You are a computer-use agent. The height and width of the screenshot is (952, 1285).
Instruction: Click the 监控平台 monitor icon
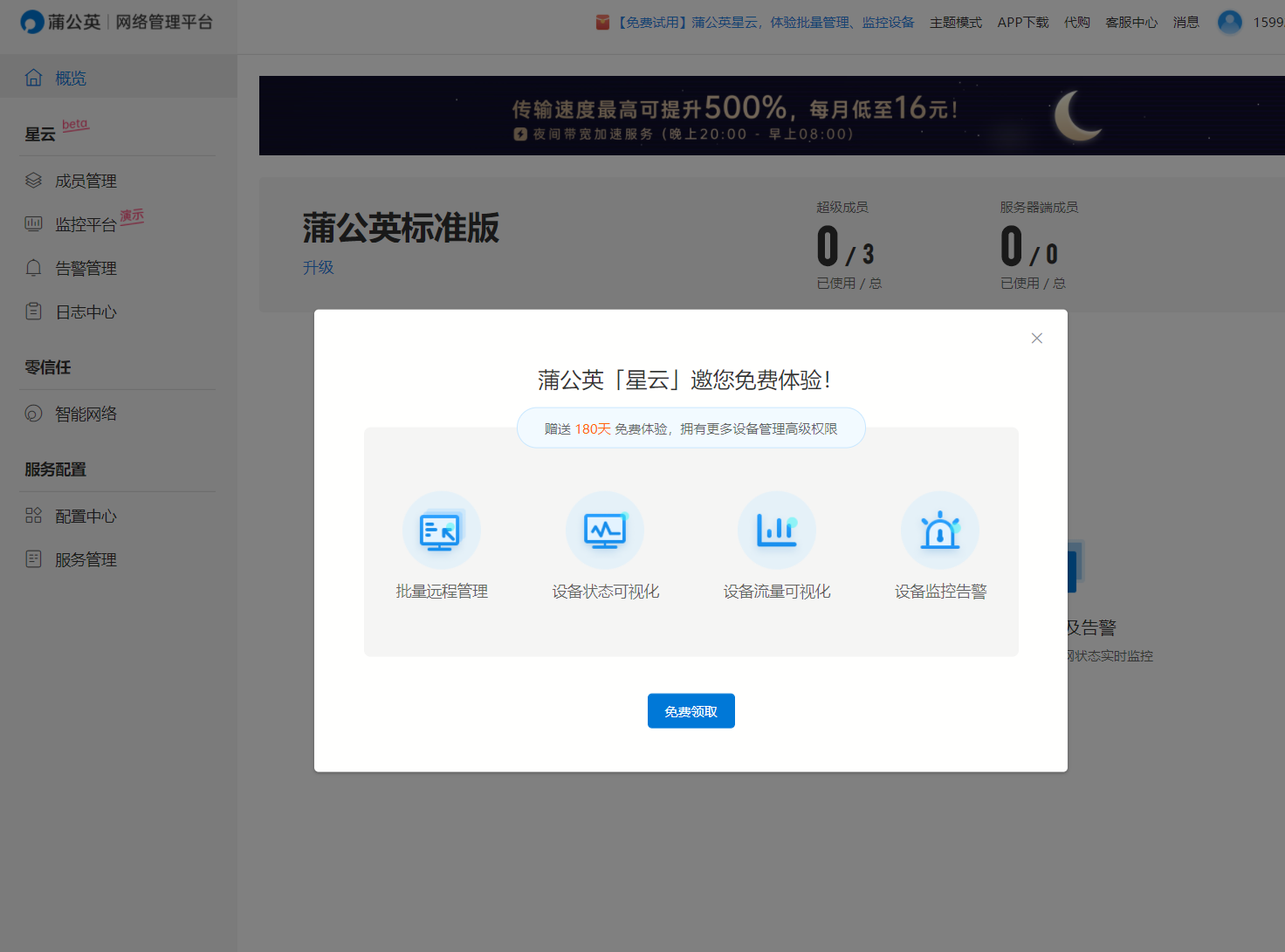pyautogui.click(x=33, y=224)
